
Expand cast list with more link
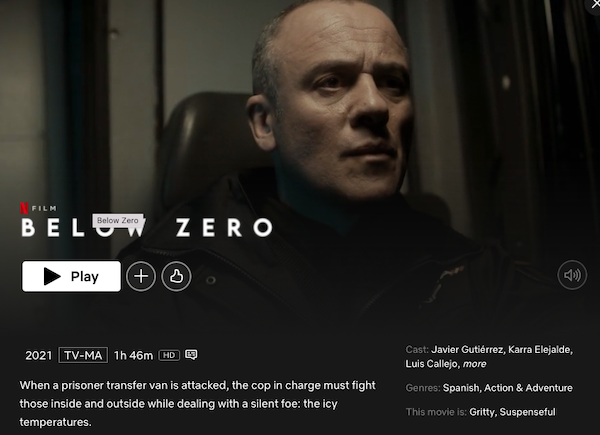point(474,364)
